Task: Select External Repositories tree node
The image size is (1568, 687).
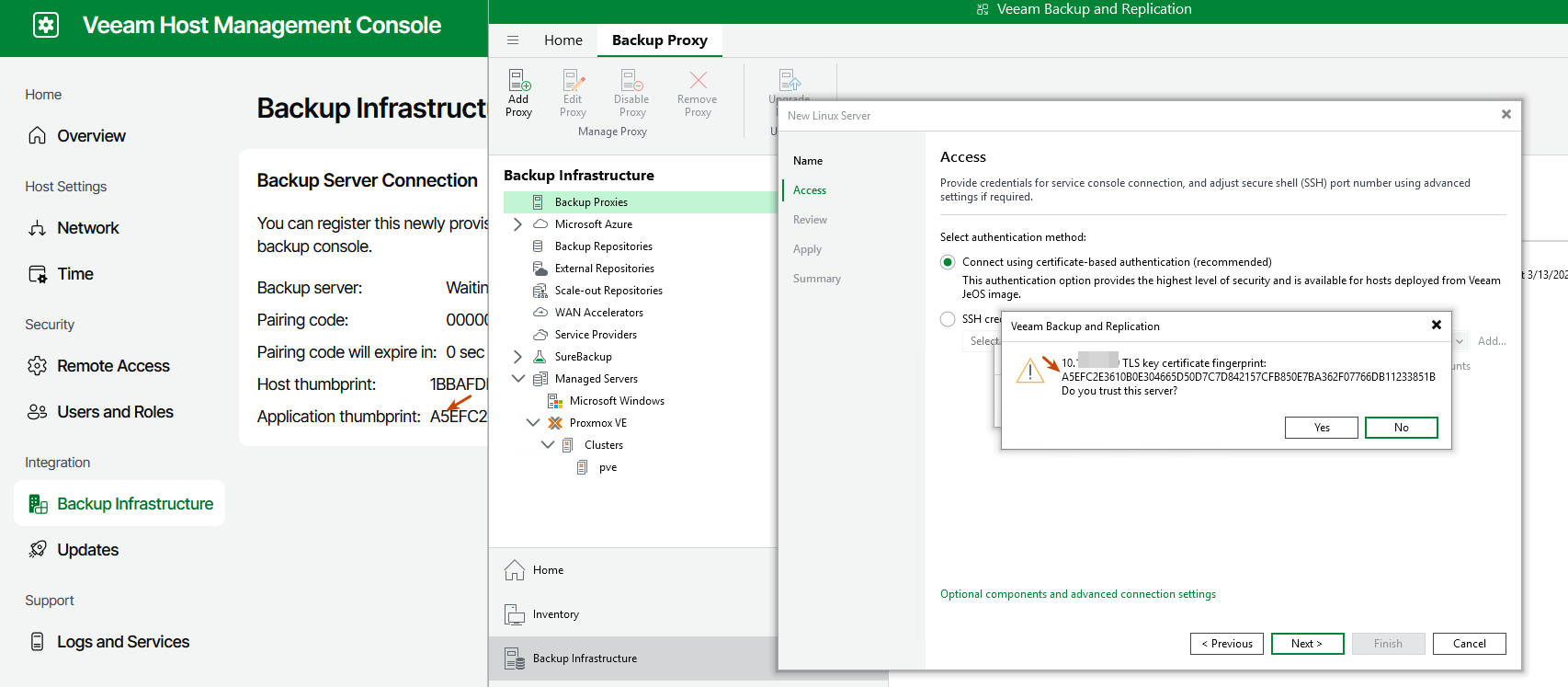Action: pyautogui.click(x=604, y=269)
